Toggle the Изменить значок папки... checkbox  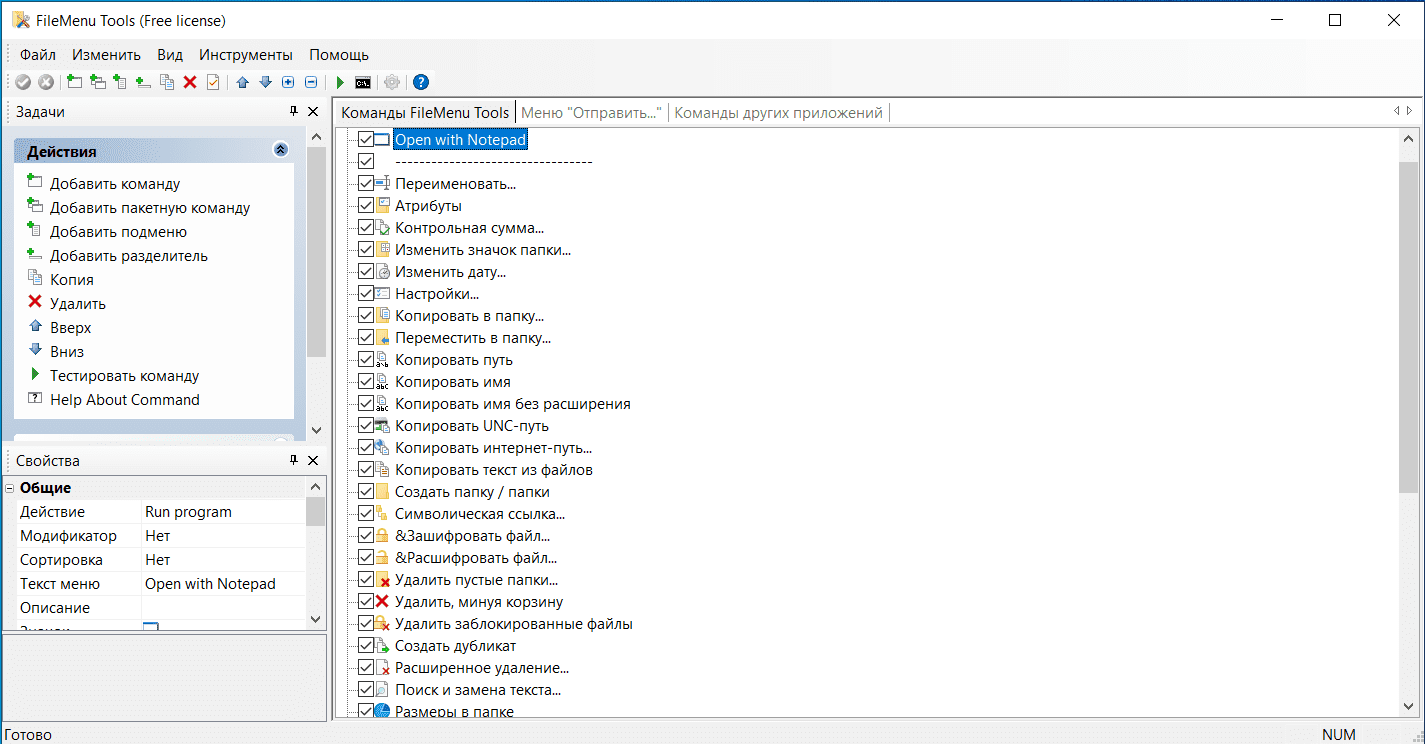366,250
